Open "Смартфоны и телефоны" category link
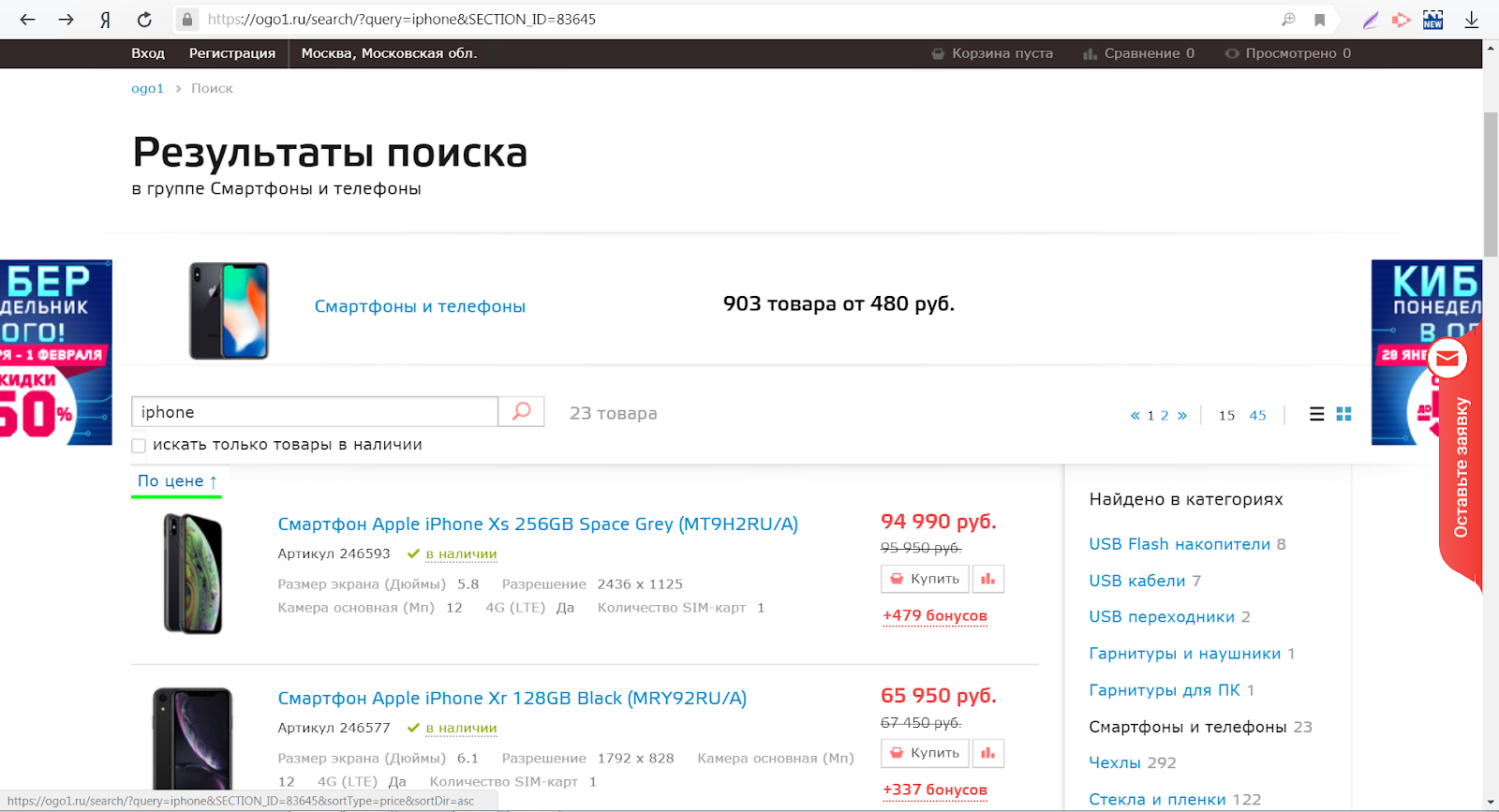 (420, 306)
